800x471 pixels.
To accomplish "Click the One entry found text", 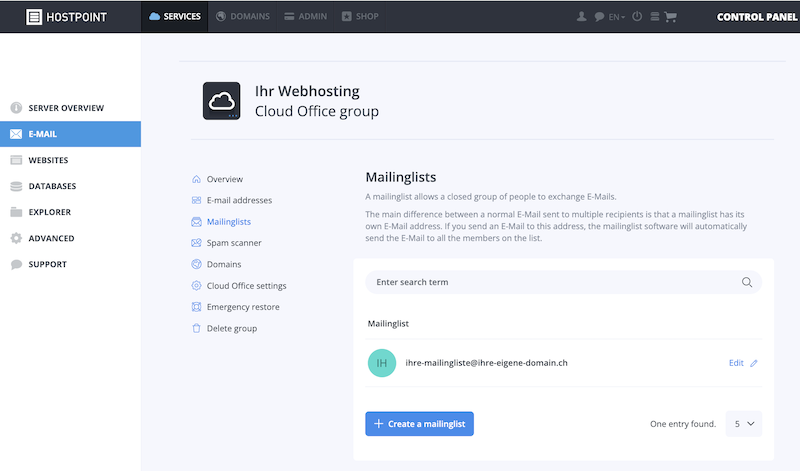I will (x=683, y=424).
